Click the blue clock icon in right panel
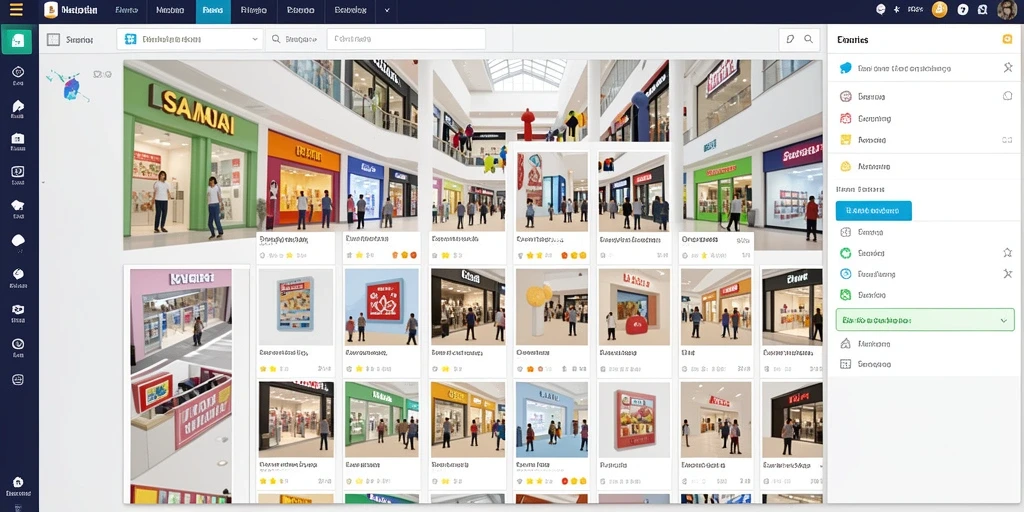 click(x=846, y=274)
